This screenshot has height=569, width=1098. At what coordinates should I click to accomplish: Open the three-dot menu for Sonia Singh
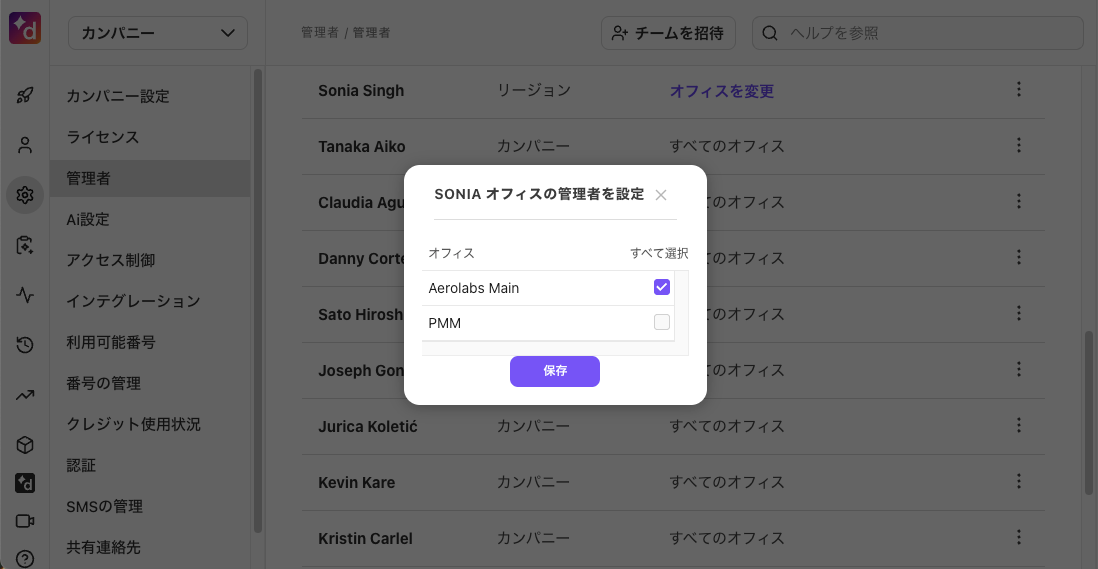click(x=1019, y=90)
